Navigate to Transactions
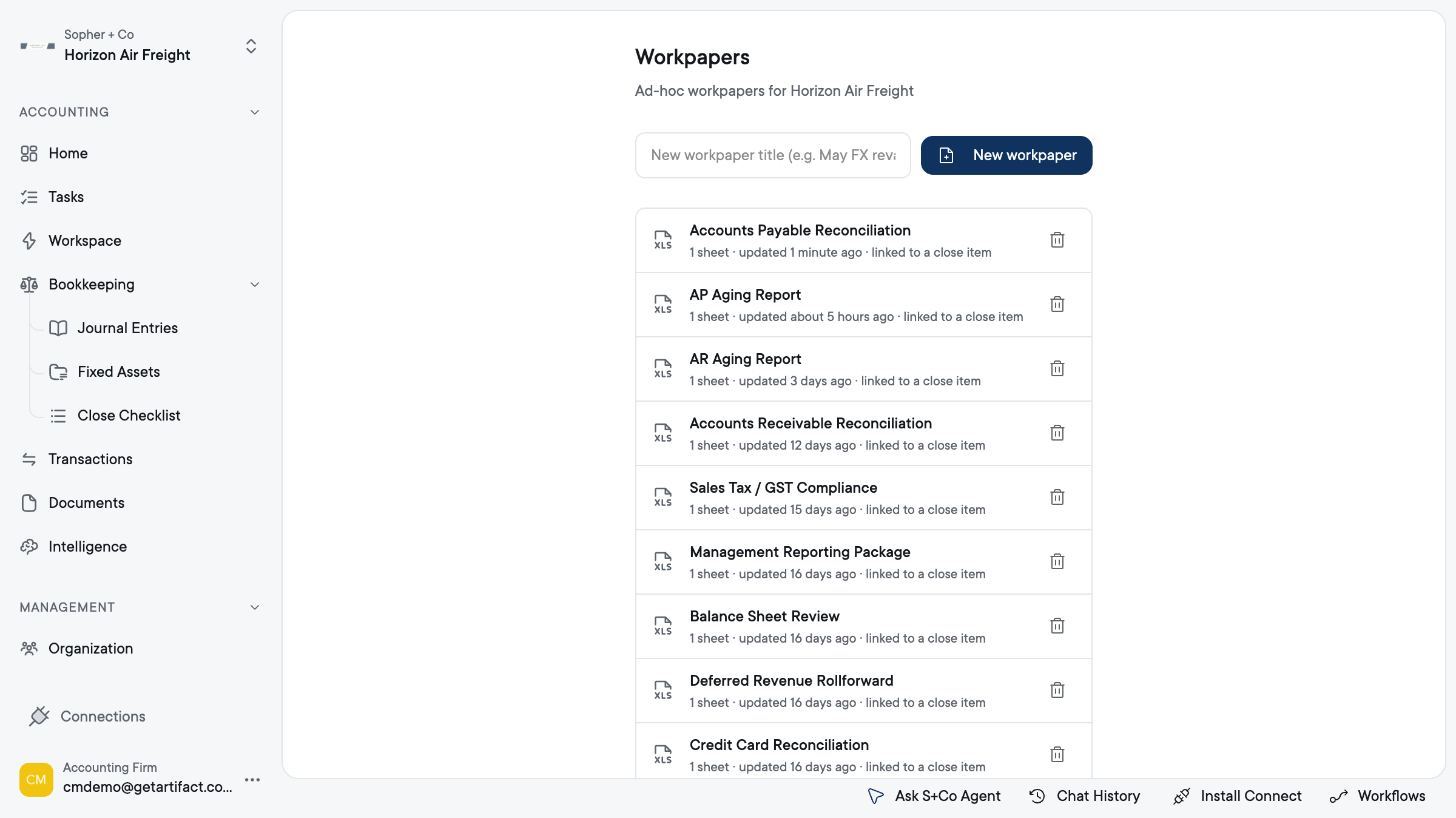The image size is (1456, 818). (x=90, y=459)
